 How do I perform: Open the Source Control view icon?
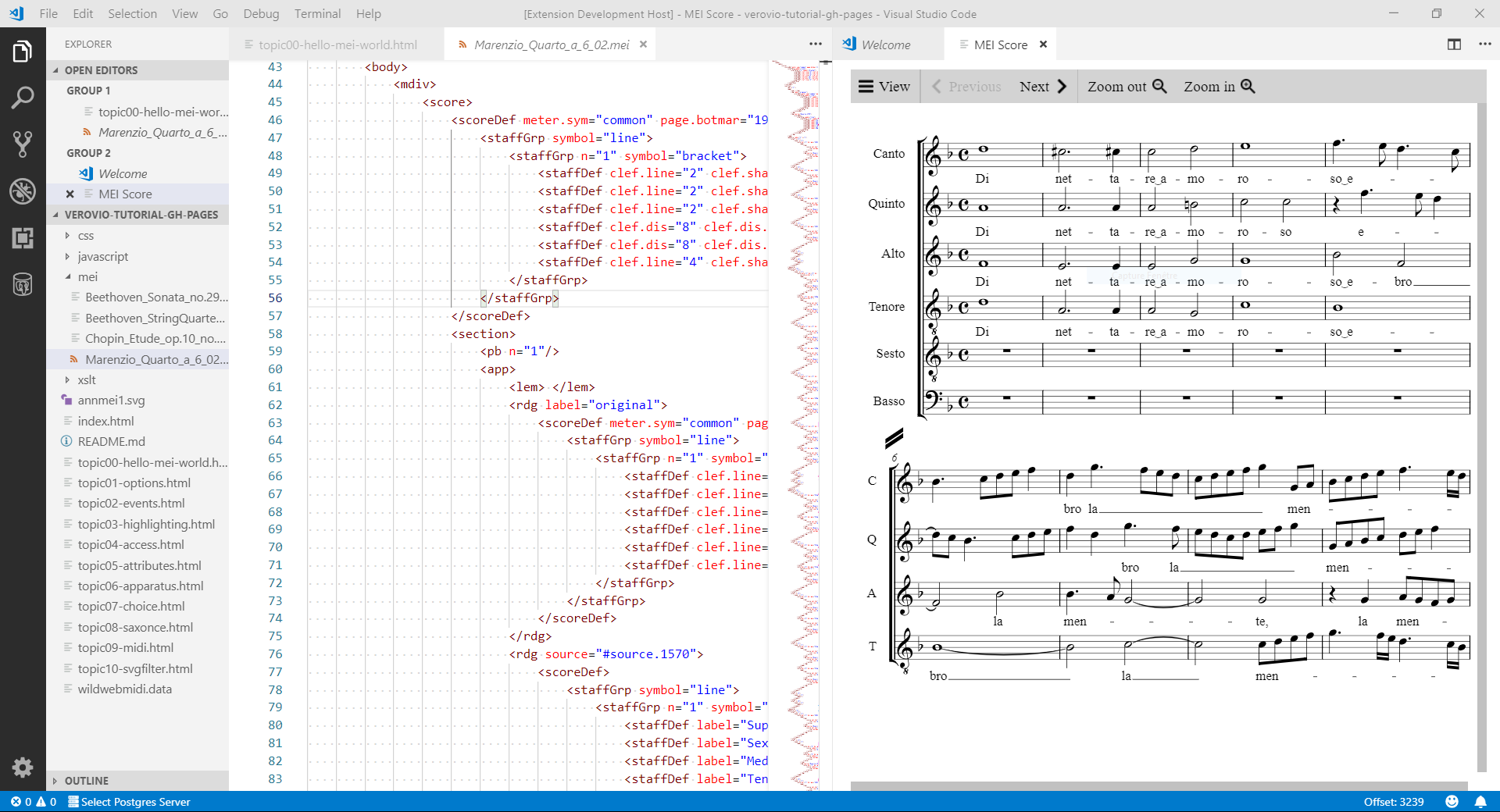tap(23, 144)
